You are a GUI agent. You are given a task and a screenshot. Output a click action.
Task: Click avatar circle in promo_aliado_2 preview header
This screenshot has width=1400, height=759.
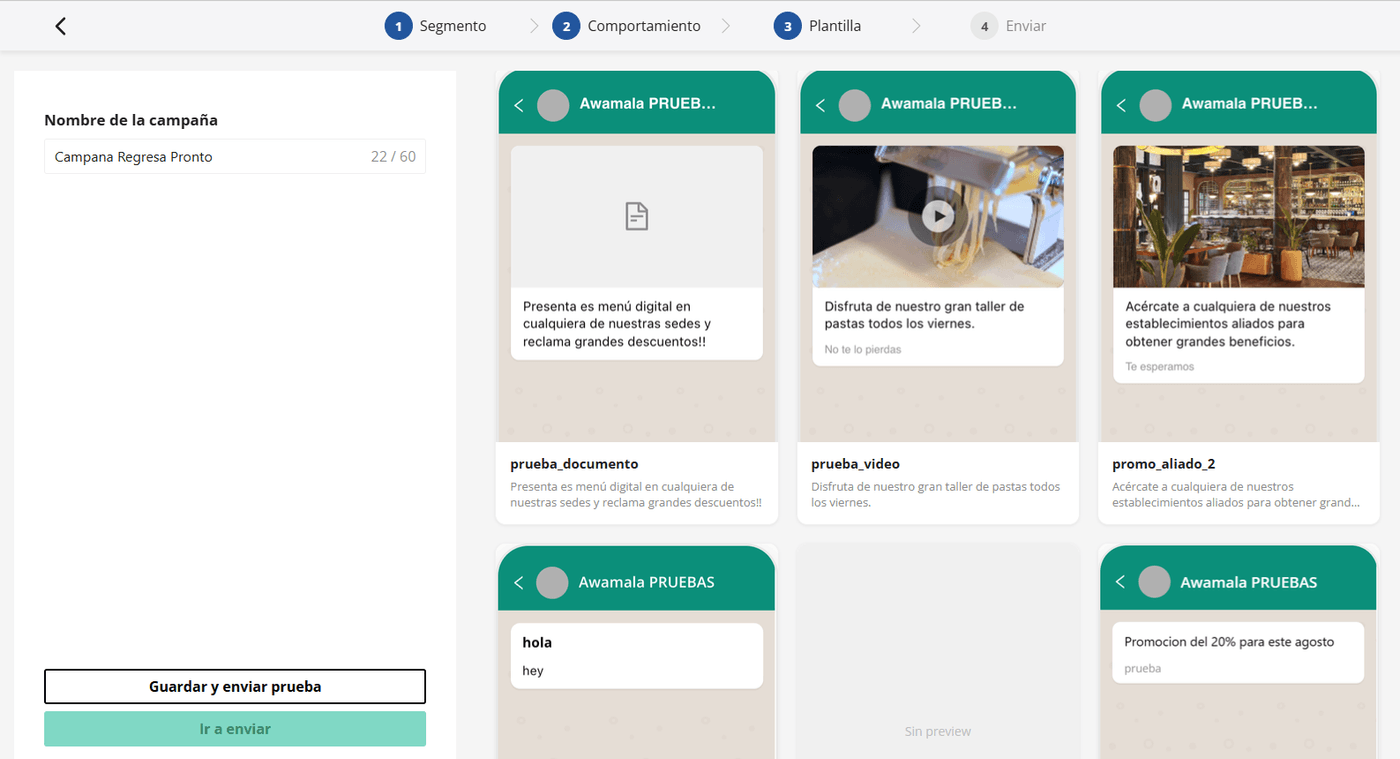[1155, 105]
